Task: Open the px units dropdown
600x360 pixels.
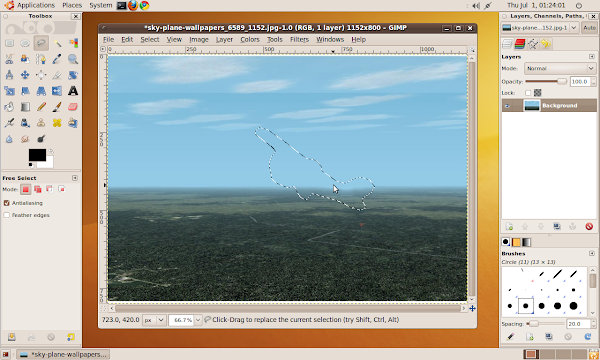Action: tap(161, 320)
